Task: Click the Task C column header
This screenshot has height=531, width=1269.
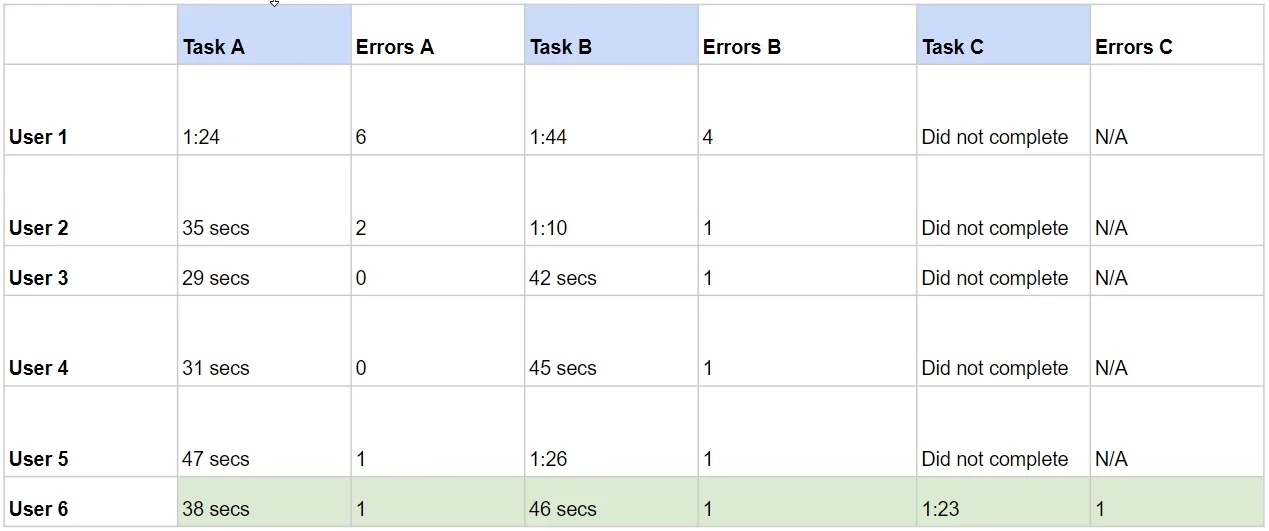Action: 1003,35
